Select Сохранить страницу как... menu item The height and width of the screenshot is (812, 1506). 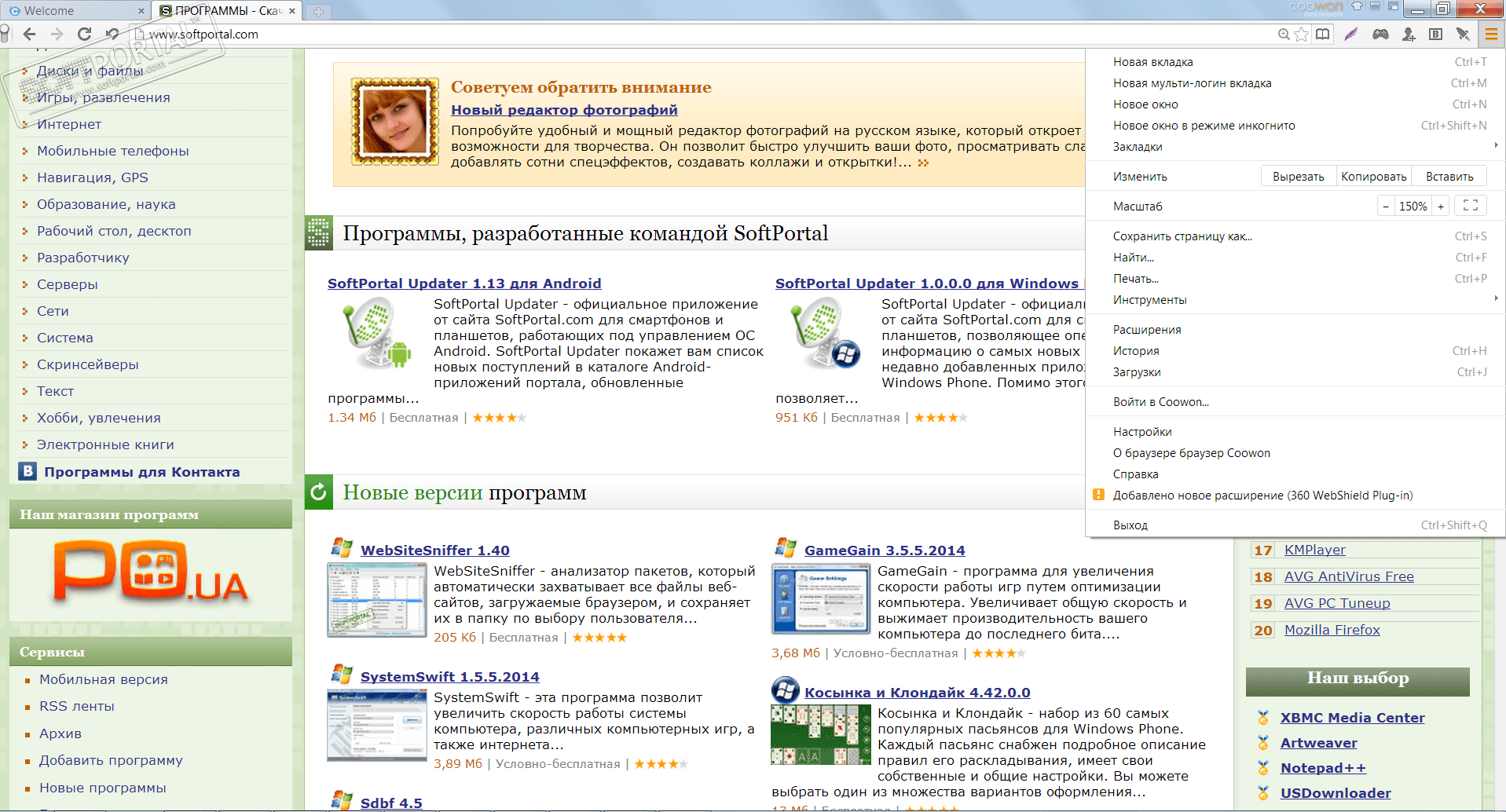tap(1295, 236)
